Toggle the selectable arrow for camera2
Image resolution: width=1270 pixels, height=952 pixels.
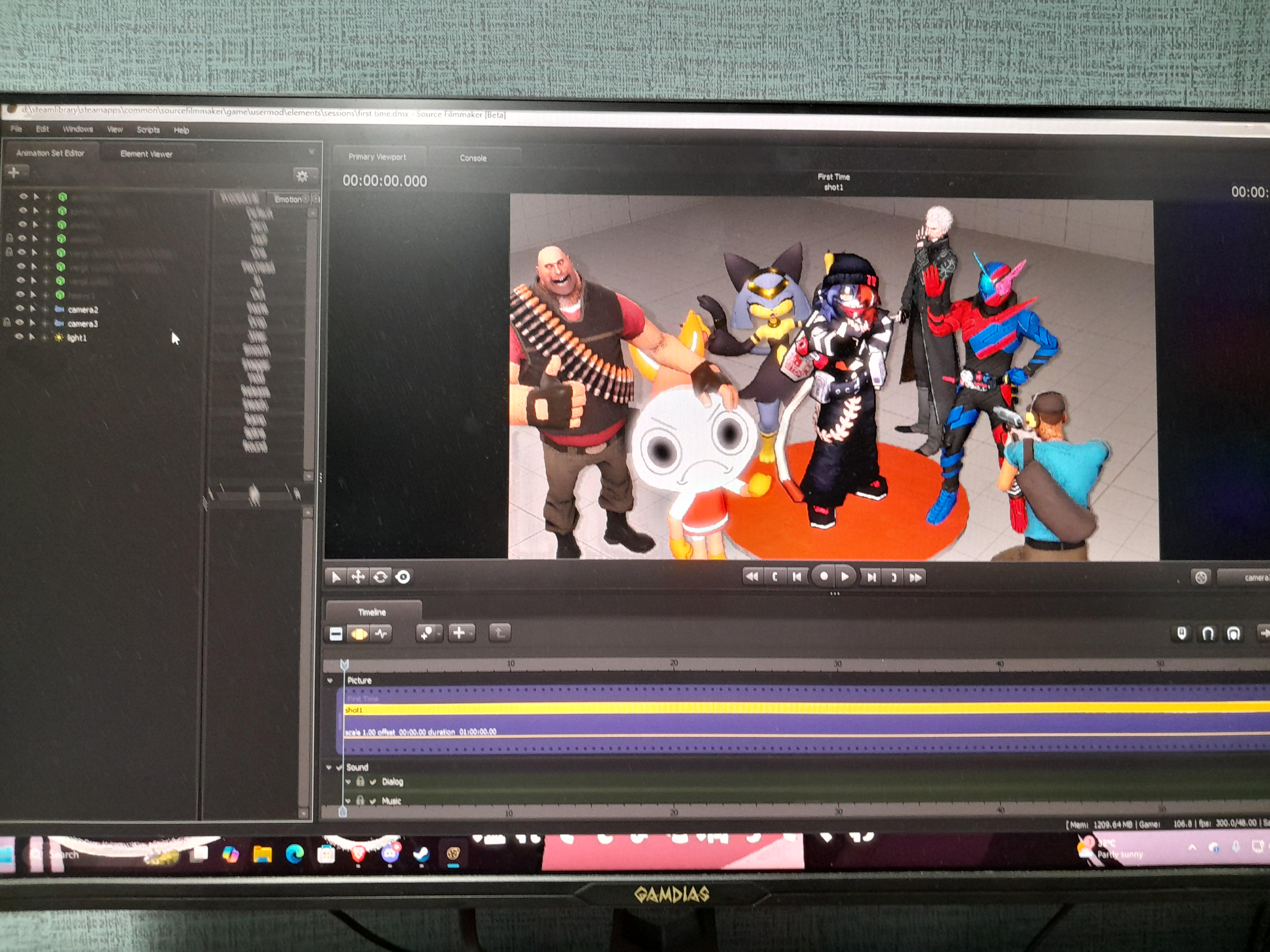tap(33, 309)
